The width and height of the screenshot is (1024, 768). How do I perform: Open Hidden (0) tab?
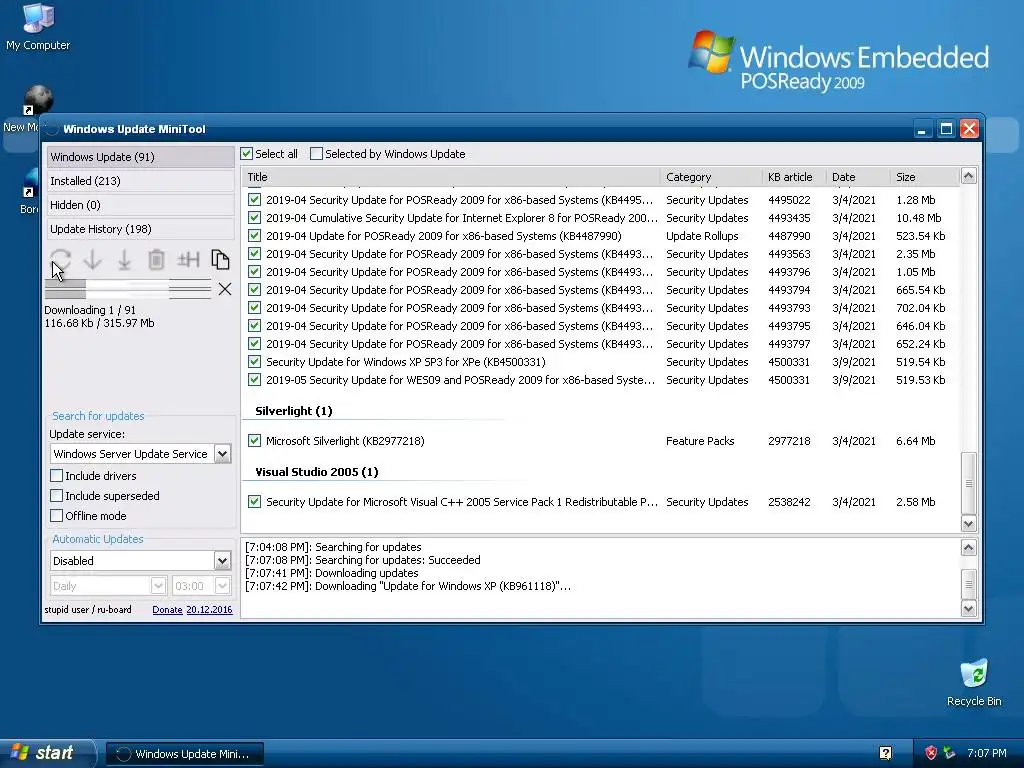140,205
